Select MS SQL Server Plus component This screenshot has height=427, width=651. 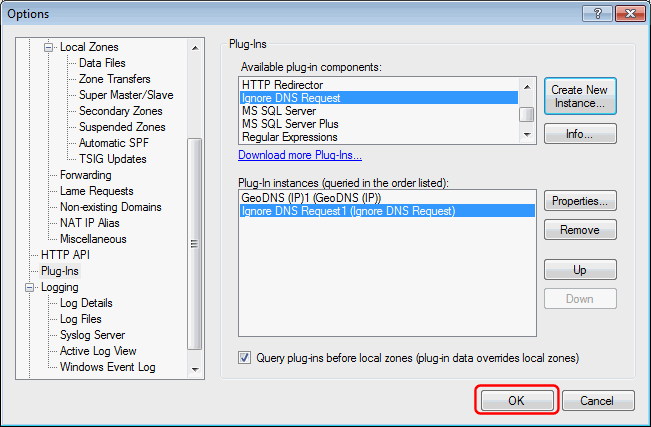tap(379, 124)
